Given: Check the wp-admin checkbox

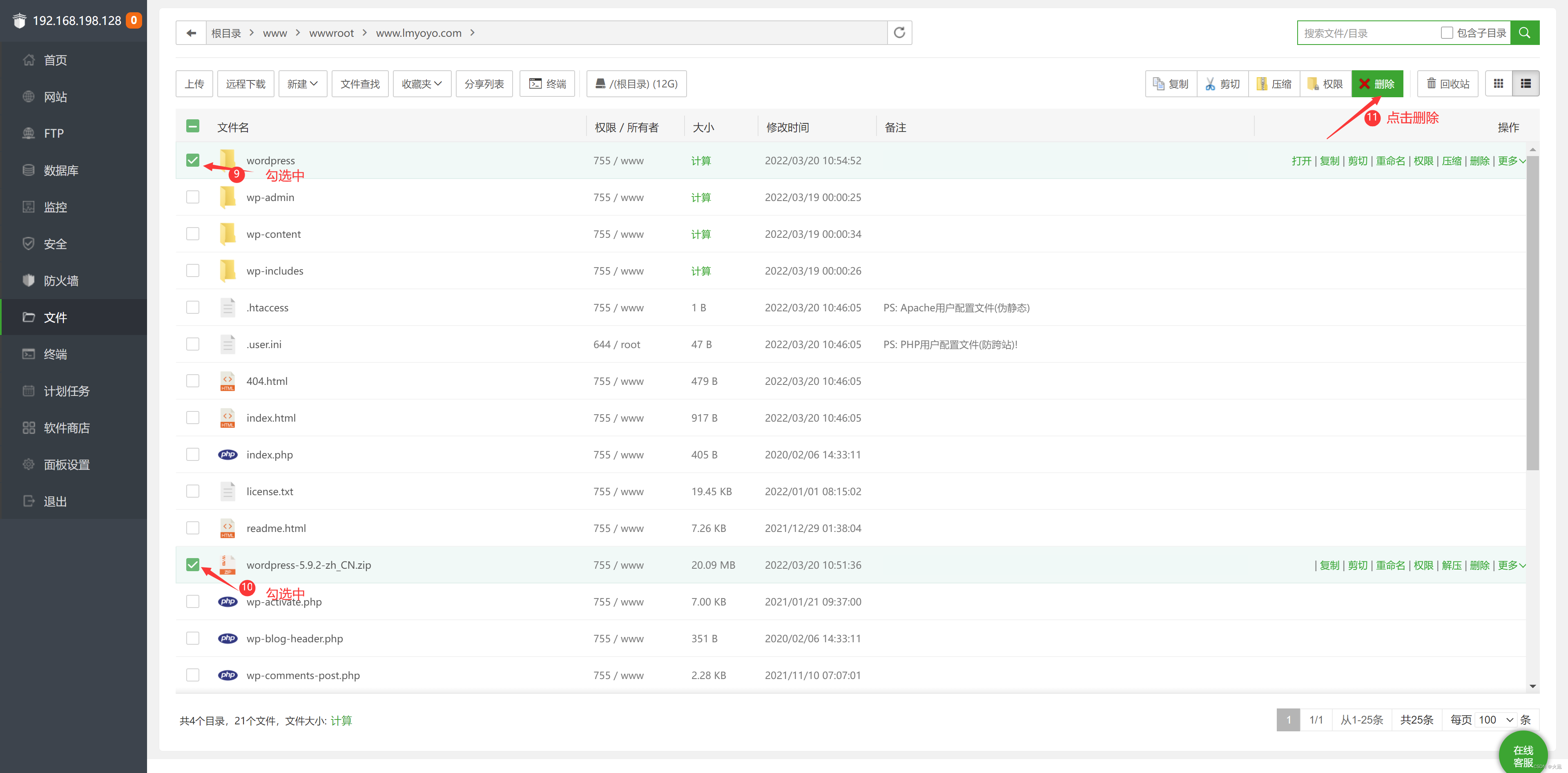Looking at the screenshot, I should tap(192, 197).
